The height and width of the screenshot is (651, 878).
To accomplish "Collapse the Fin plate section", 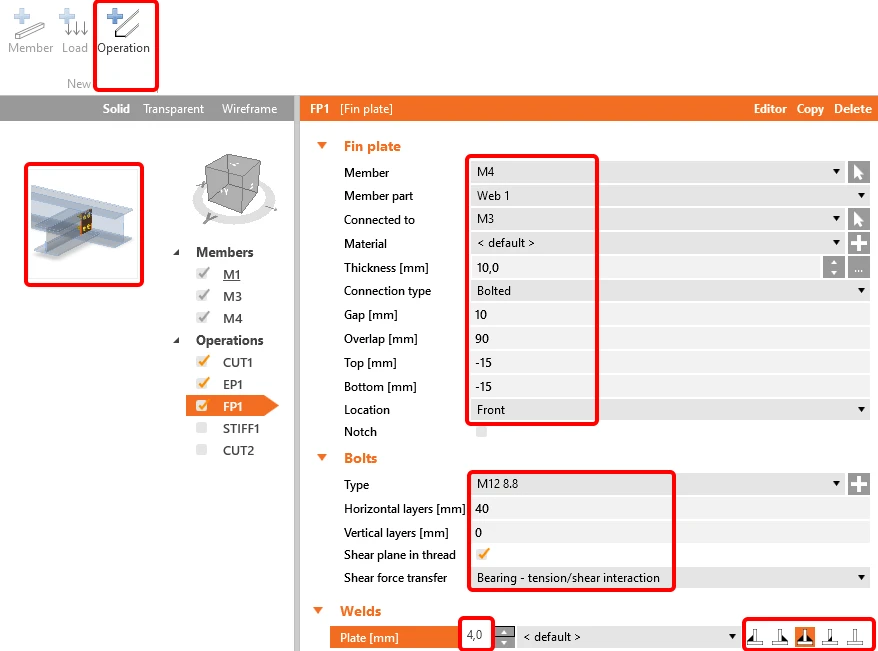I will coord(322,146).
